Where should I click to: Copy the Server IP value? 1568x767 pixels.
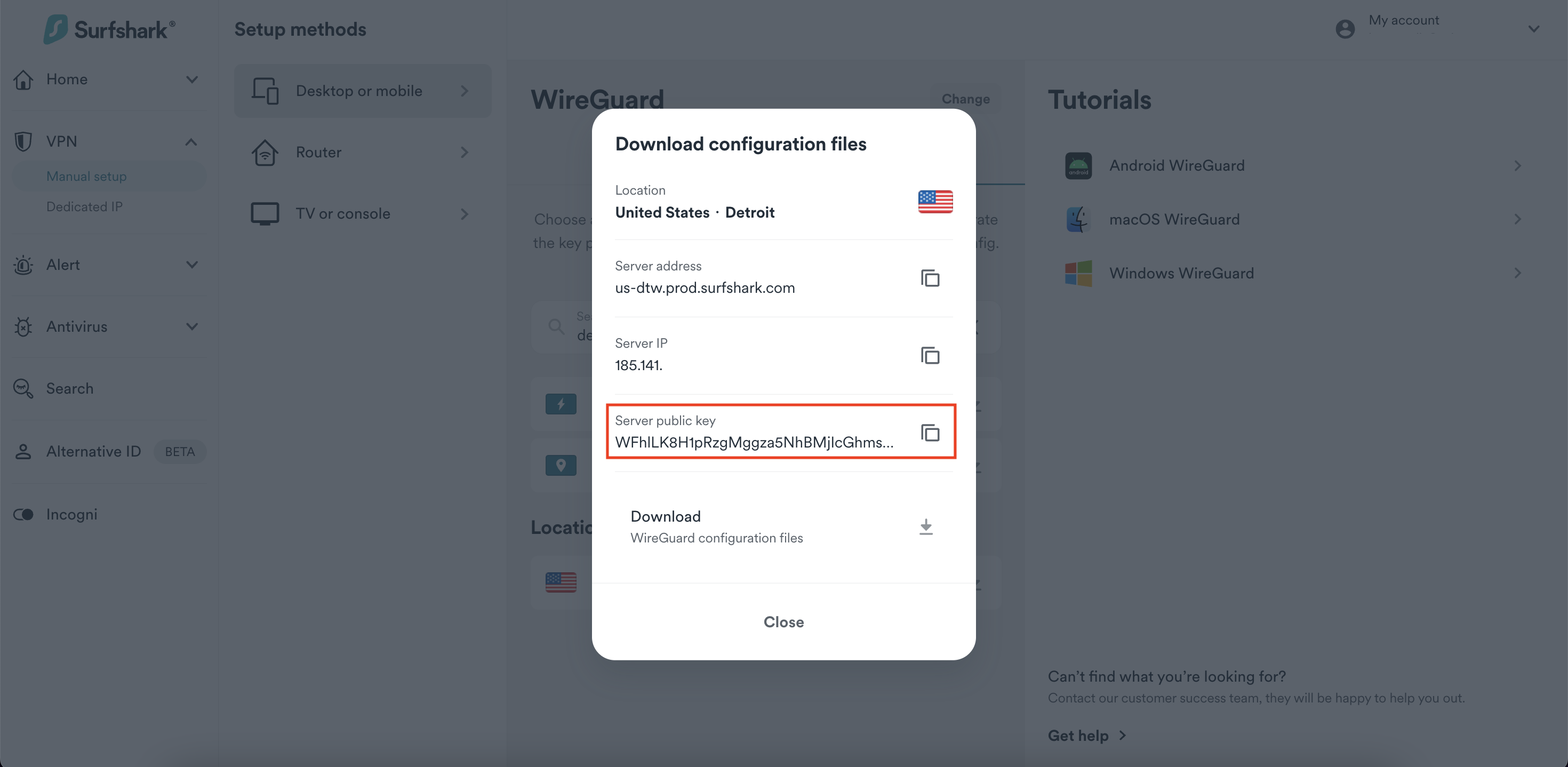[x=930, y=356]
